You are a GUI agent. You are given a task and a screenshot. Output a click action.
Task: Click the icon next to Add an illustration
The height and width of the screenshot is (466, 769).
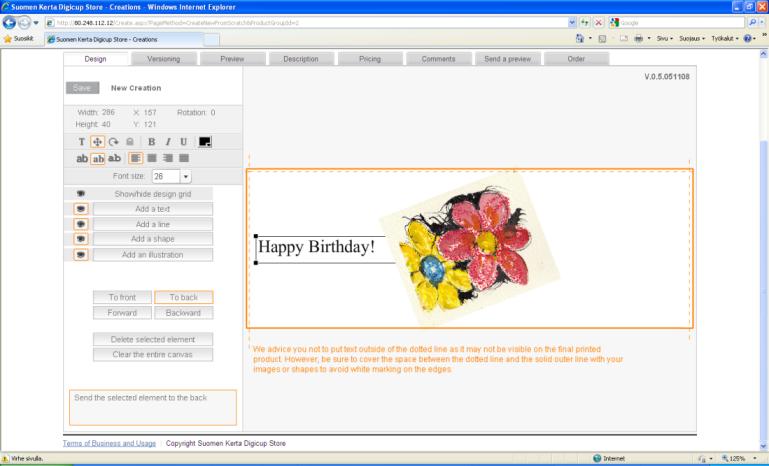click(x=81, y=255)
